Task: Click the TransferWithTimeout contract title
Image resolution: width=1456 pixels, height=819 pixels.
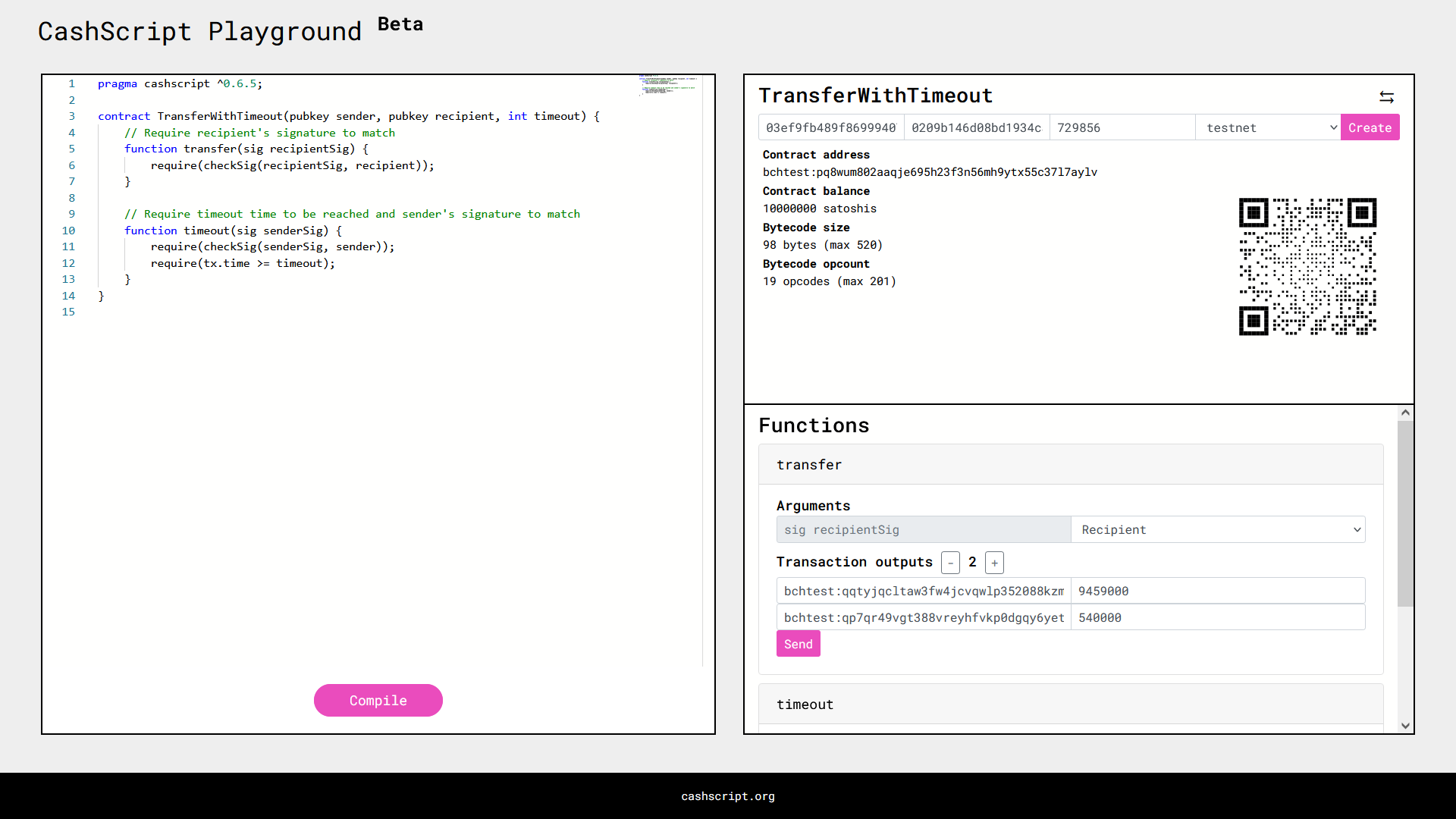Action: click(875, 96)
